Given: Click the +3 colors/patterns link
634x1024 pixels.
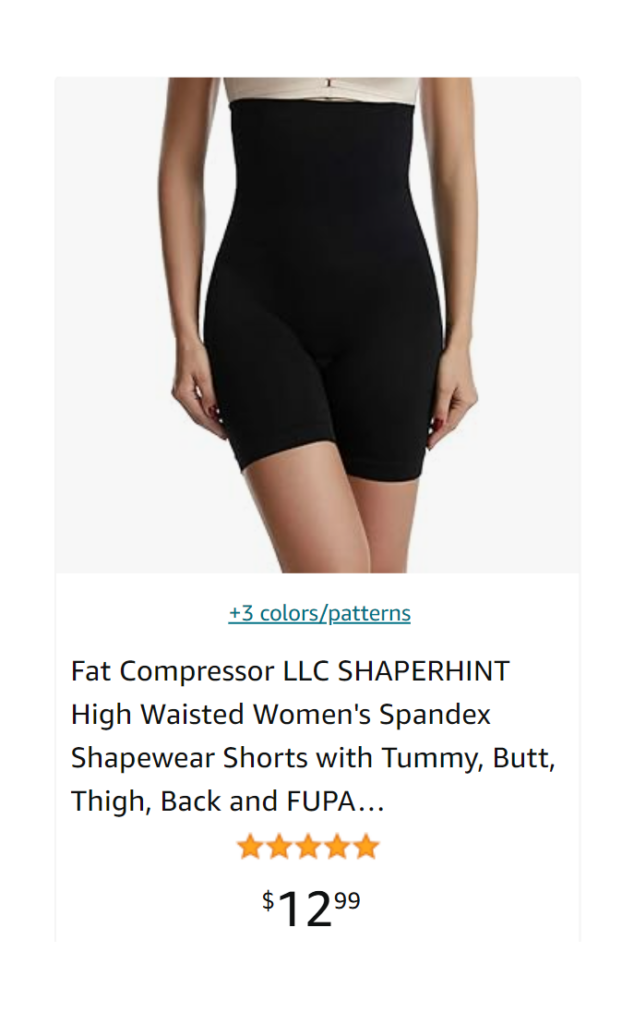Looking at the screenshot, I should (x=319, y=613).
